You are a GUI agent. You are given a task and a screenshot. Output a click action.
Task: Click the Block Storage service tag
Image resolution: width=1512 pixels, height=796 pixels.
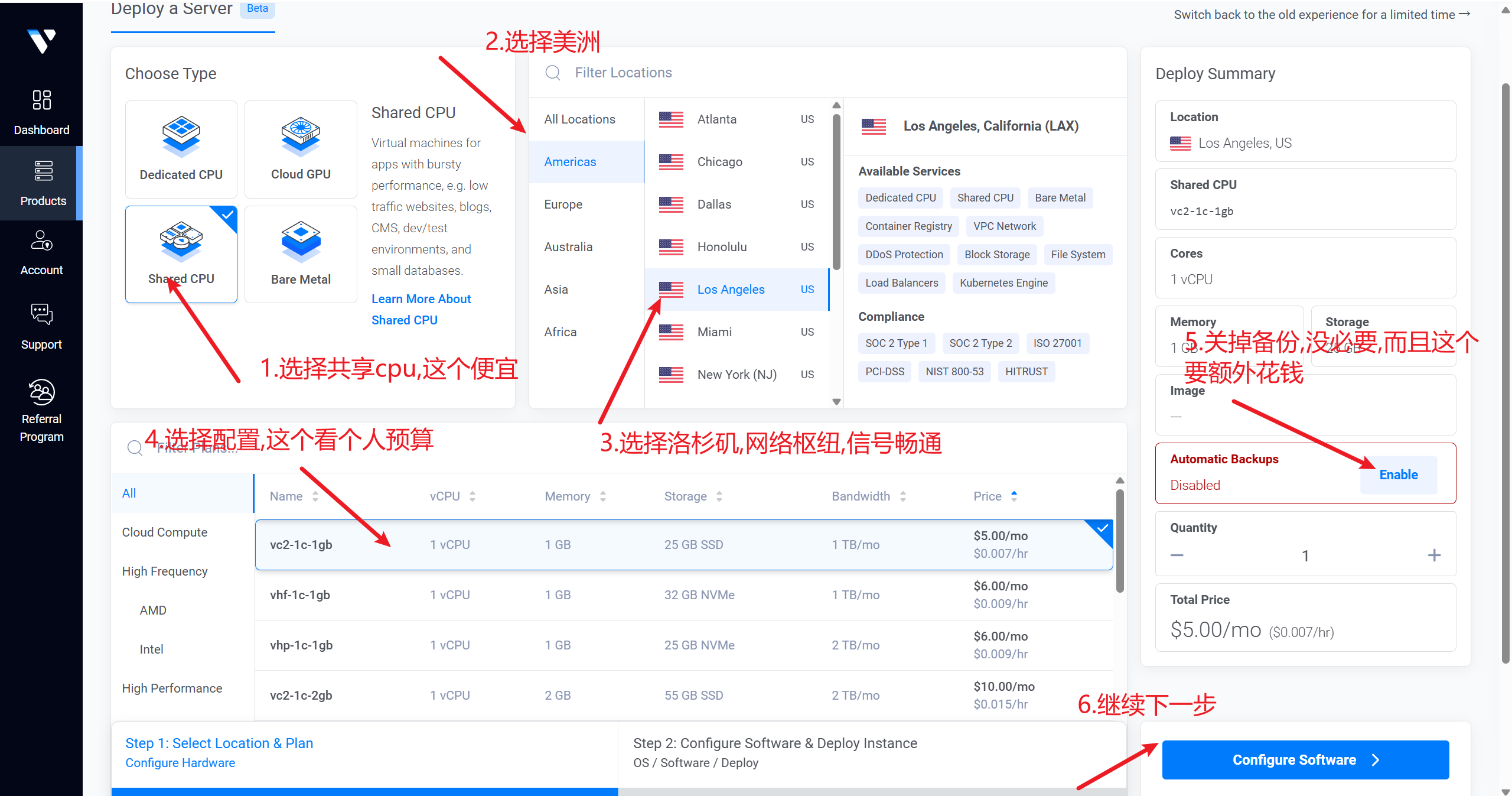click(x=997, y=255)
